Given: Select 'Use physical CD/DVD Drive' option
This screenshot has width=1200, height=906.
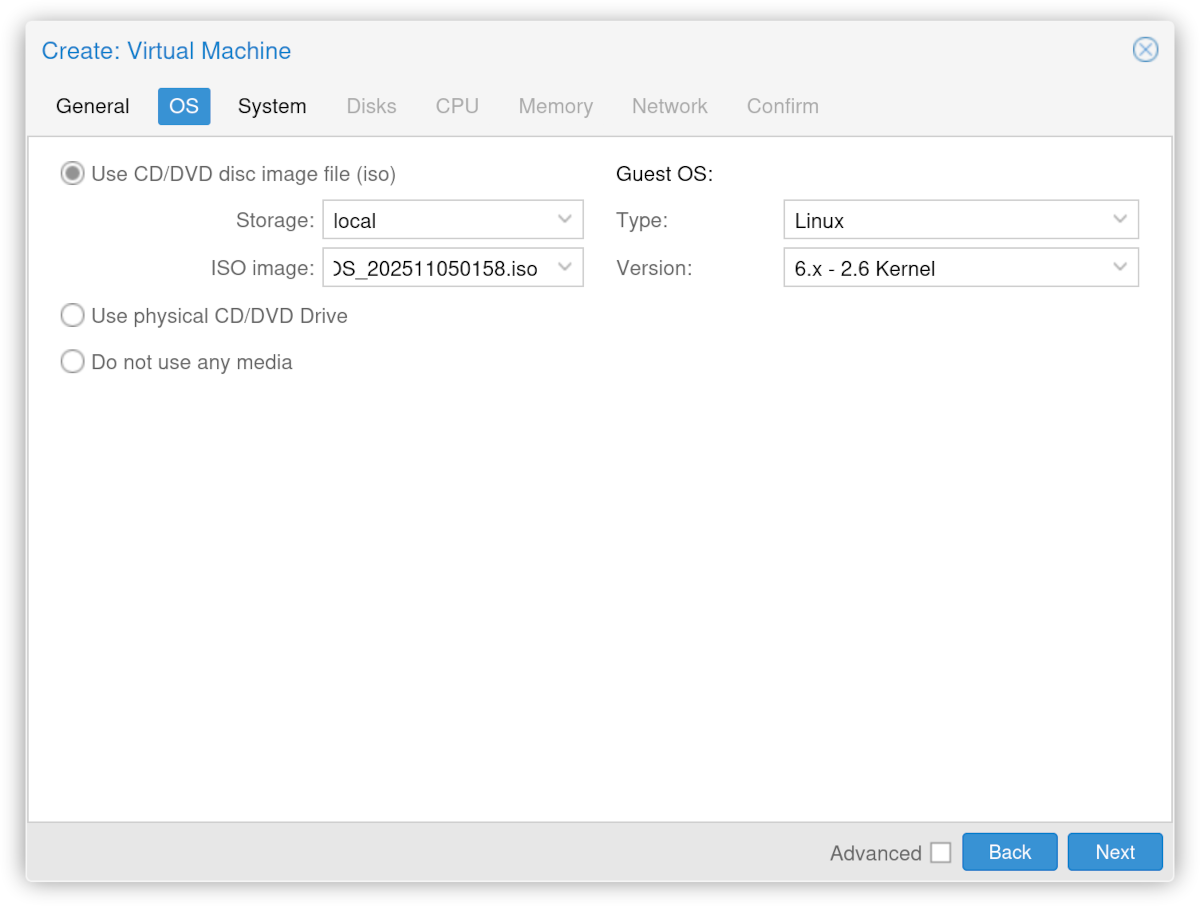Looking at the screenshot, I should point(72,315).
